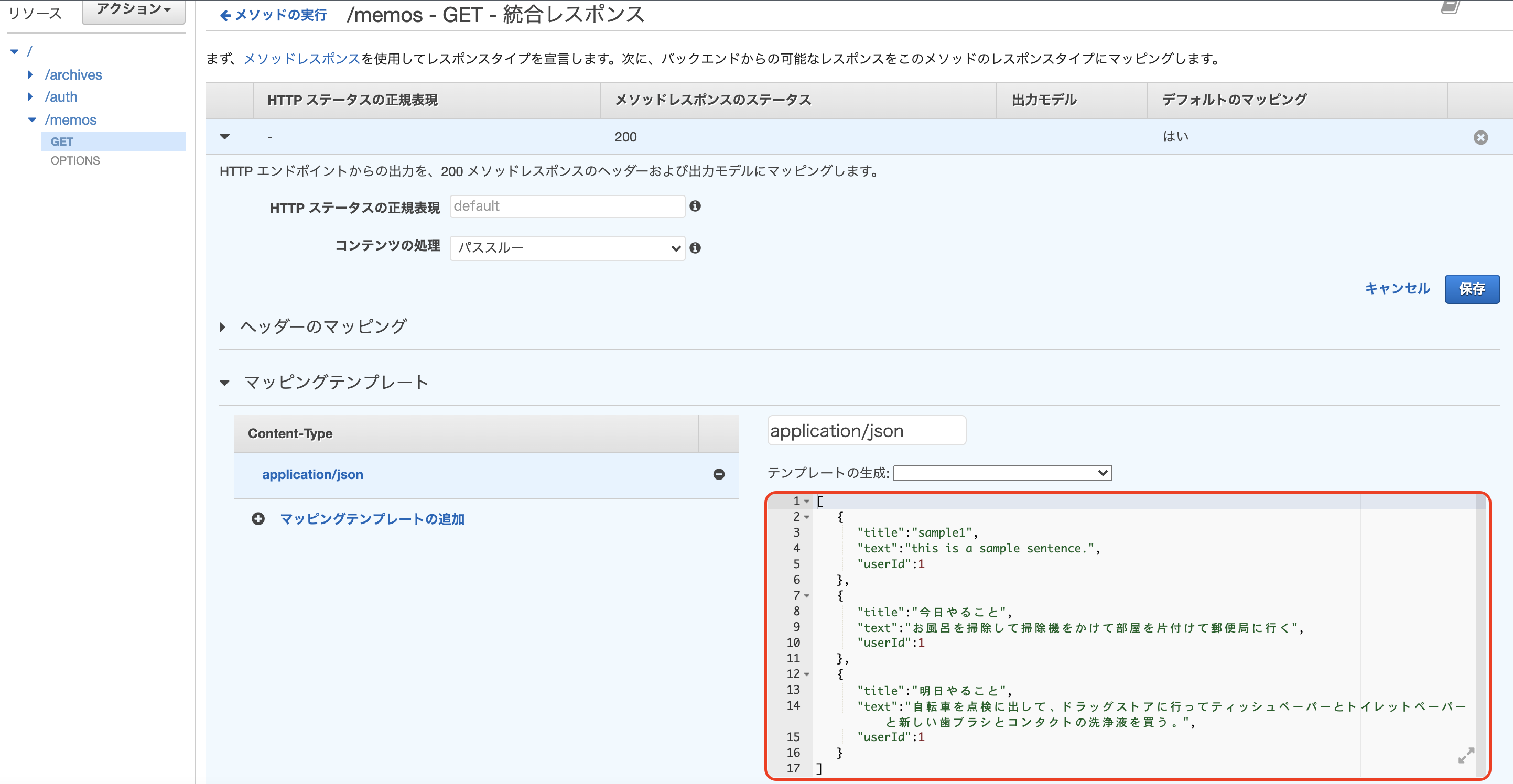
Task: Open the コンテンツの処理 dropdown
Action: pos(567,248)
